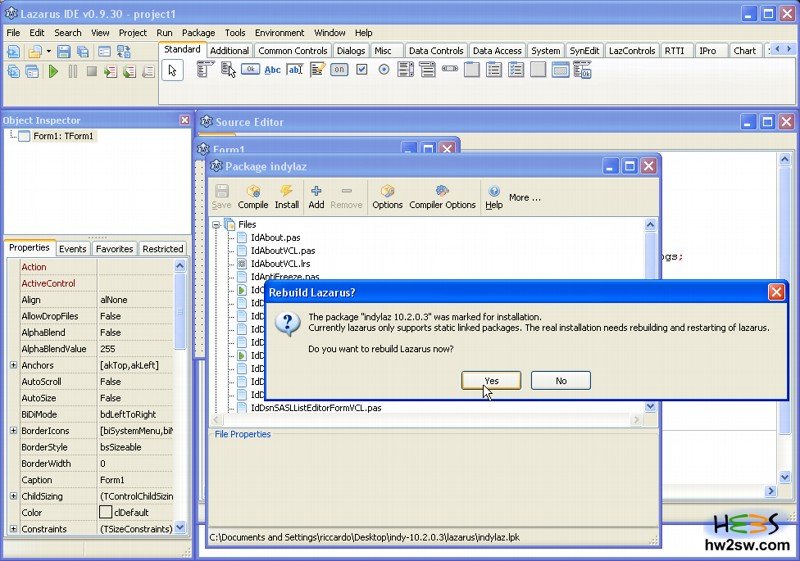Click More ... in package toolbar

coord(524,197)
